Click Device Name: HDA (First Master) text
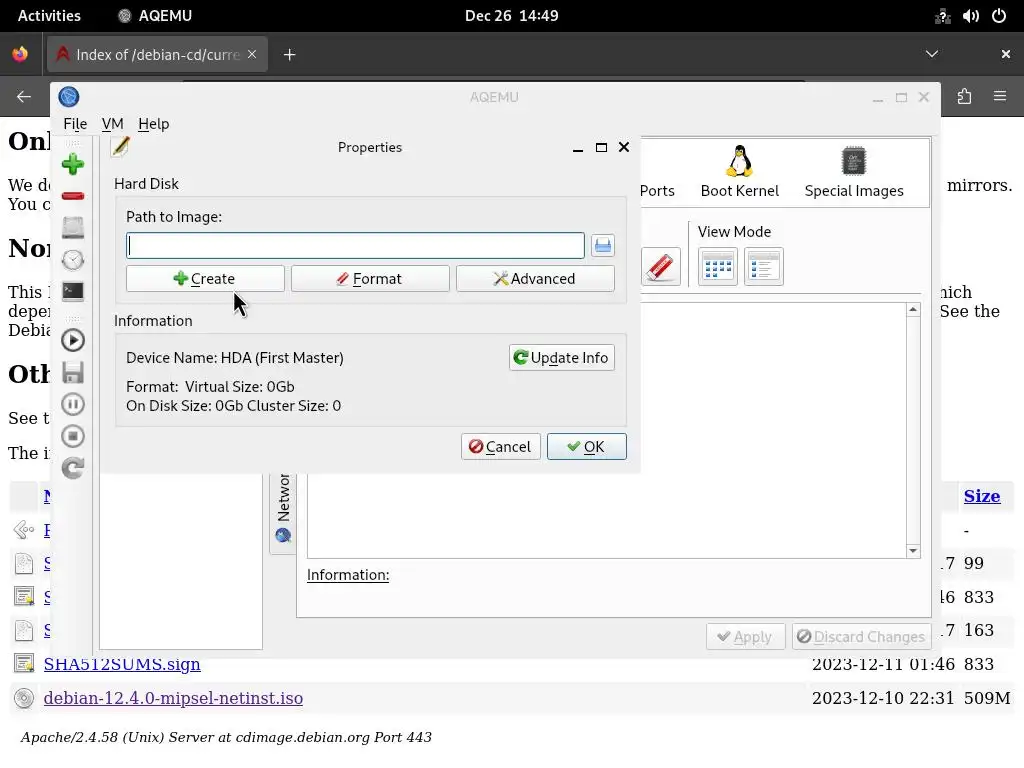The image size is (1024, 768). point(234,358)
